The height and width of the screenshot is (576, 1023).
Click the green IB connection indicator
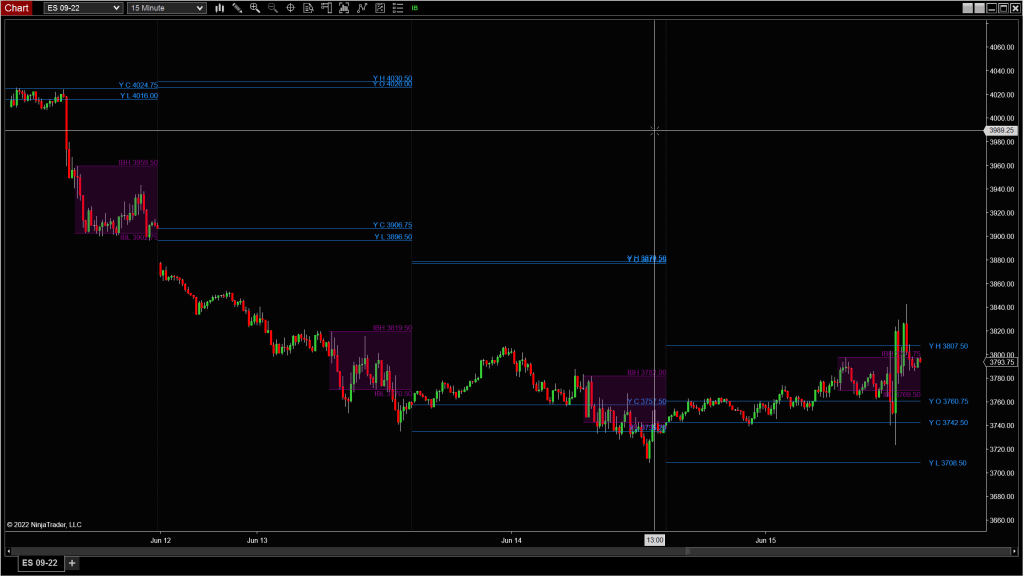(x=415, y=8)
